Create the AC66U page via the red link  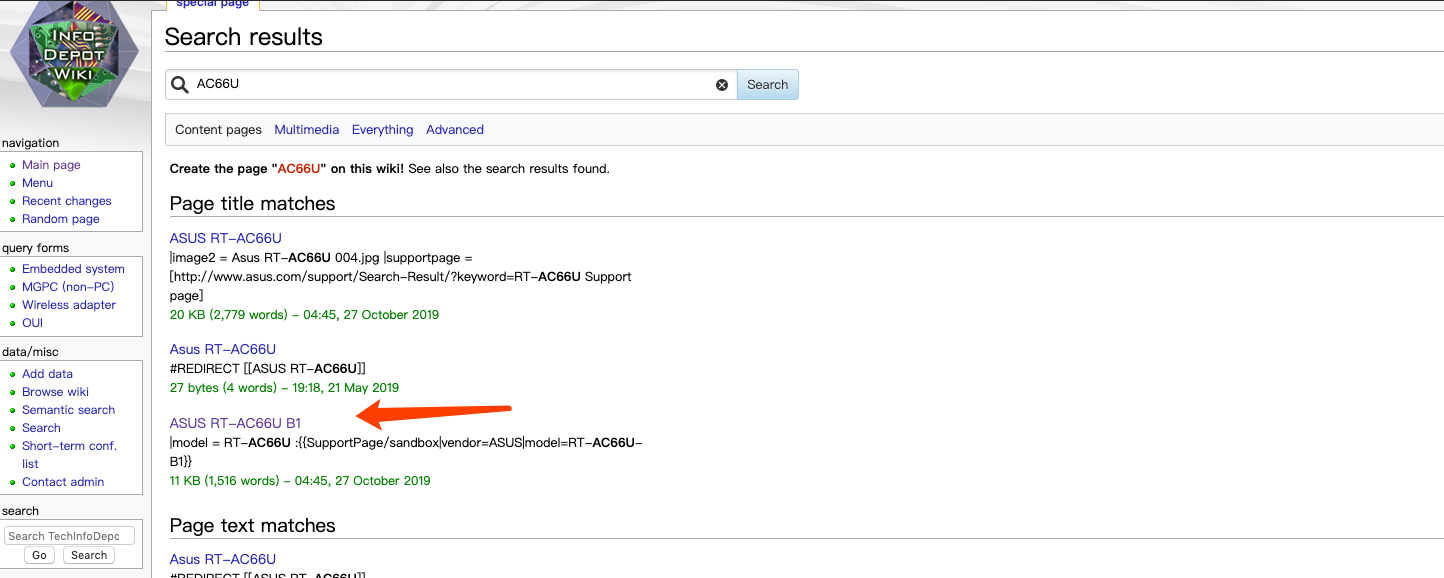tap(298, 169)
